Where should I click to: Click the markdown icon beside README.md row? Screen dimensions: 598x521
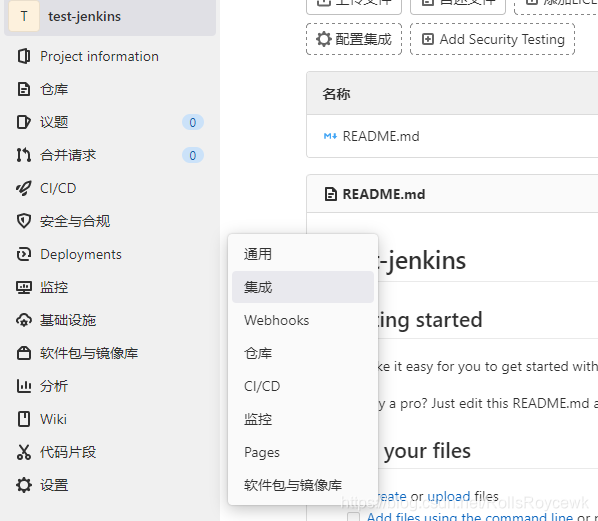[x=330, y=136]
